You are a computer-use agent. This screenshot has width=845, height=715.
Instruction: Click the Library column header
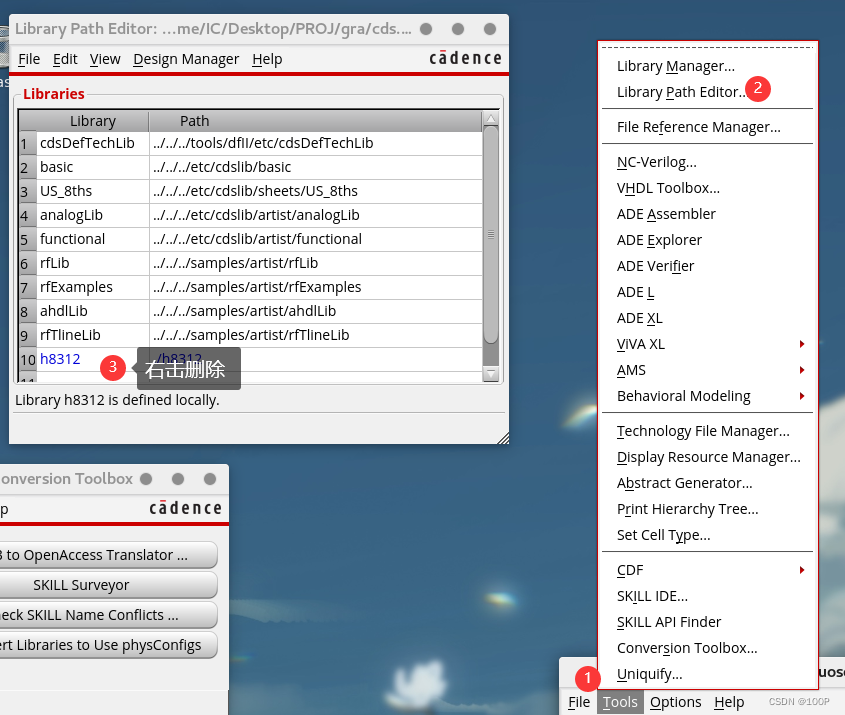coord(93,121)
